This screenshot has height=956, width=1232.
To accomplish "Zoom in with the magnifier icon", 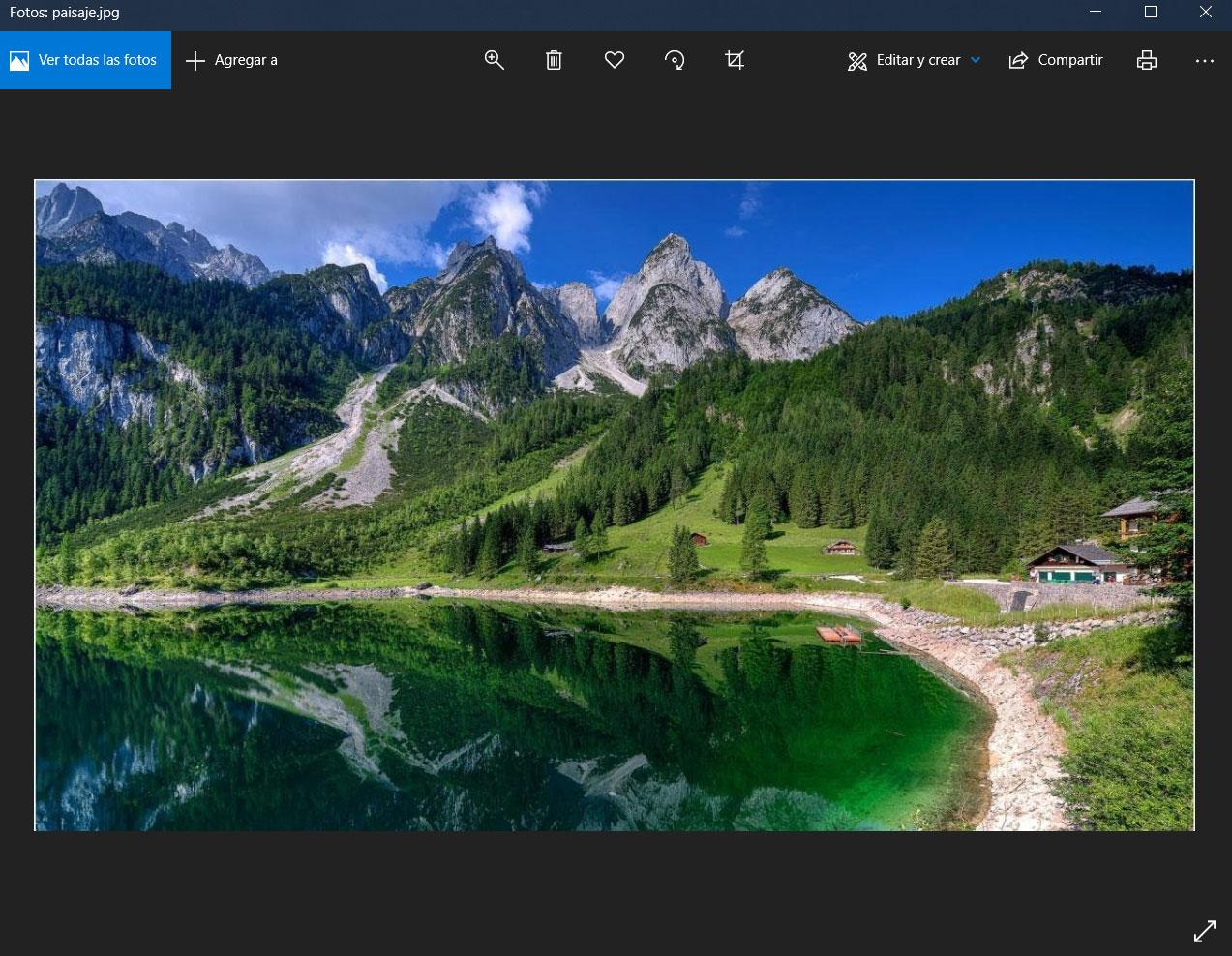I will coord(494,60).
